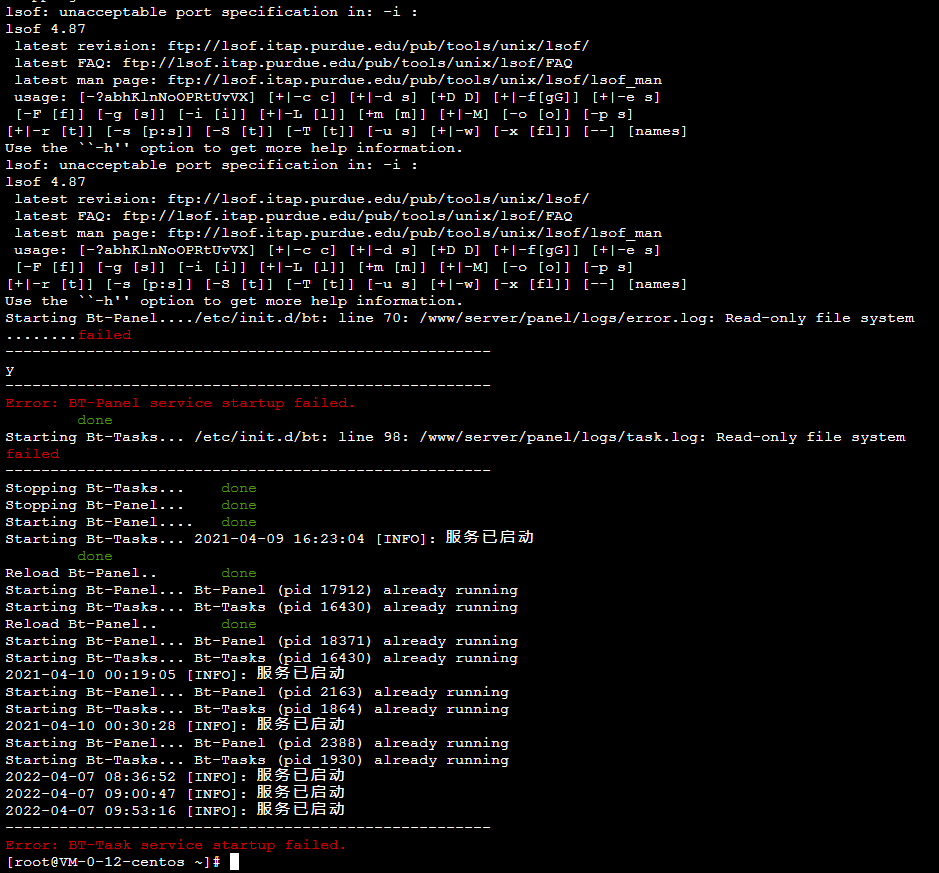This screenshot has height=873, width=939.
Task: Click '(pid 2163)' in the Bt-Panel already running line
Action: pos(320,692)
